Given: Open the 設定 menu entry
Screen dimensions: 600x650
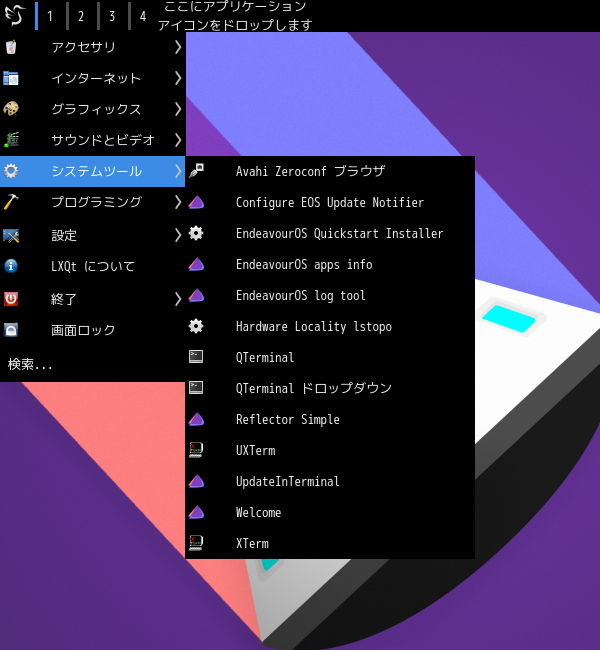Looking at the screenshot, I should point(92,235).
